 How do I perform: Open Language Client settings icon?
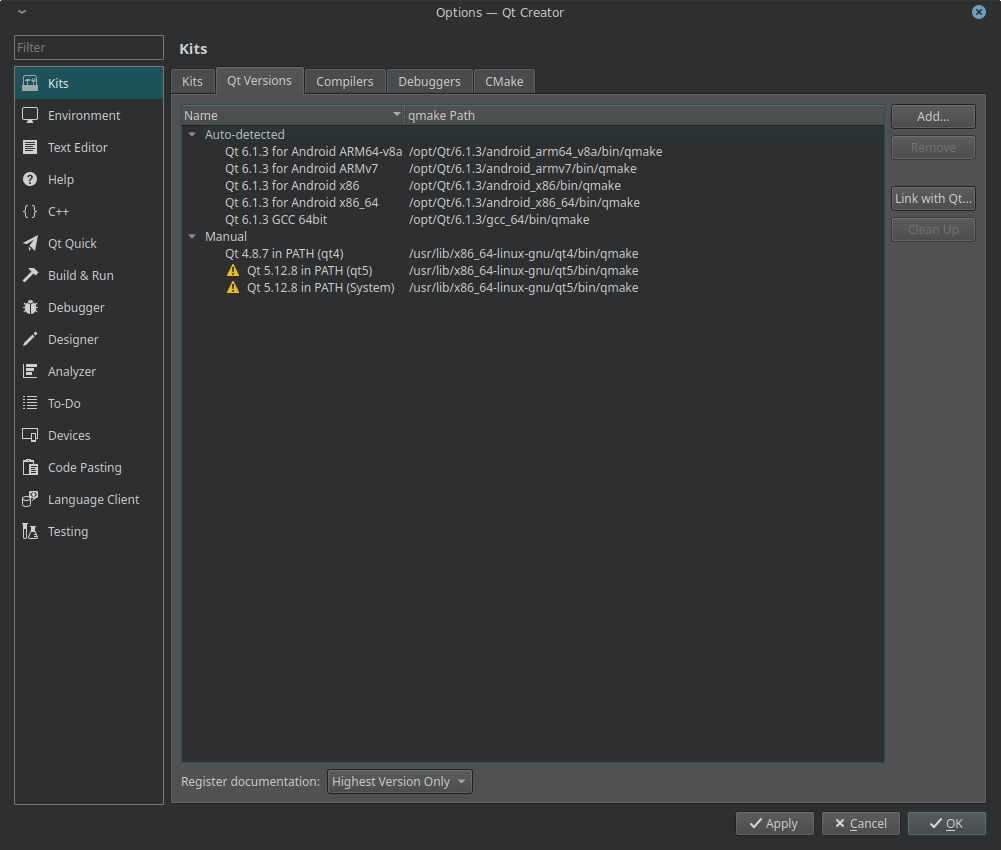(30, 499)
